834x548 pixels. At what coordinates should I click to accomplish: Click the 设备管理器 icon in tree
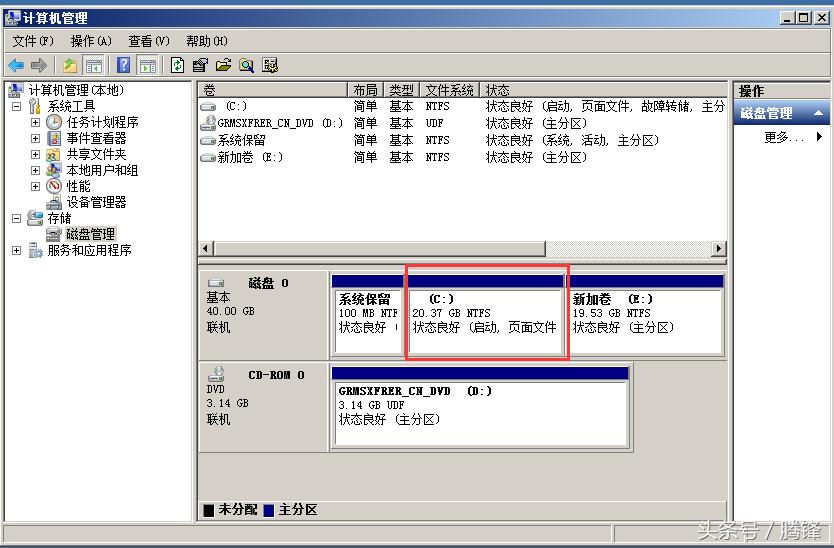pyautogui.click(x=54, y=202)
